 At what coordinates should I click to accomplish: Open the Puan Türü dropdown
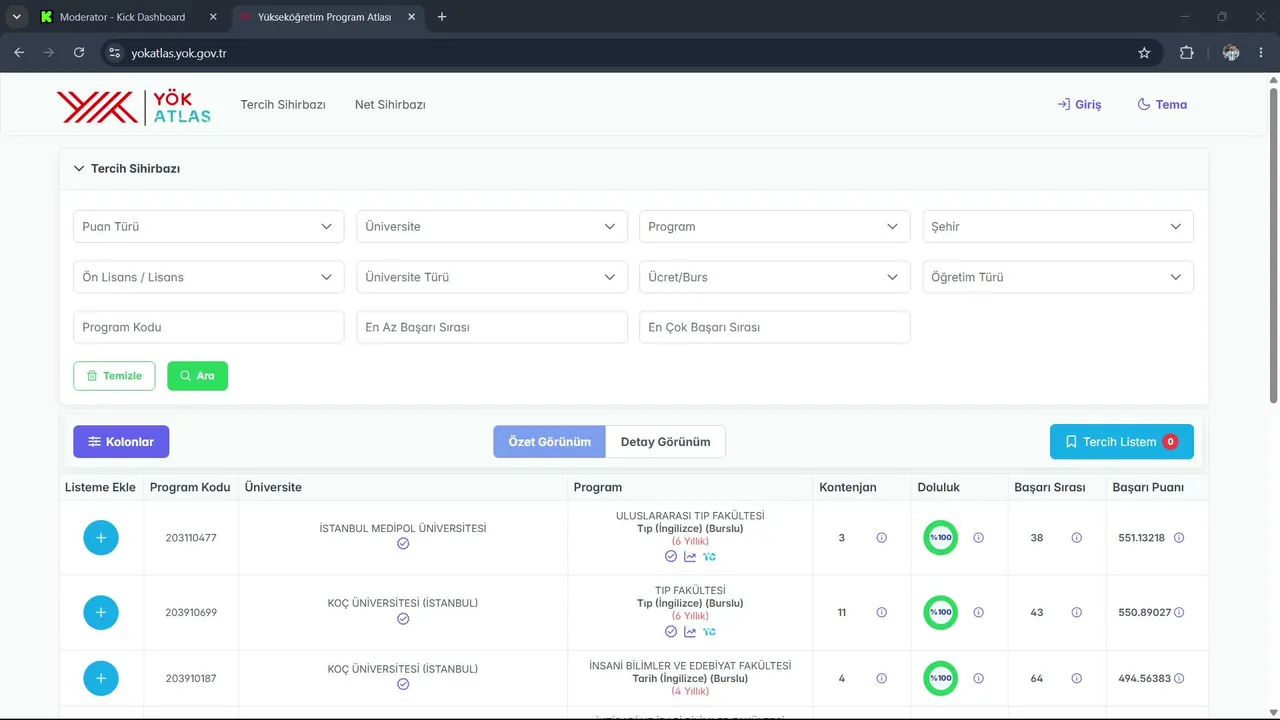209,227
